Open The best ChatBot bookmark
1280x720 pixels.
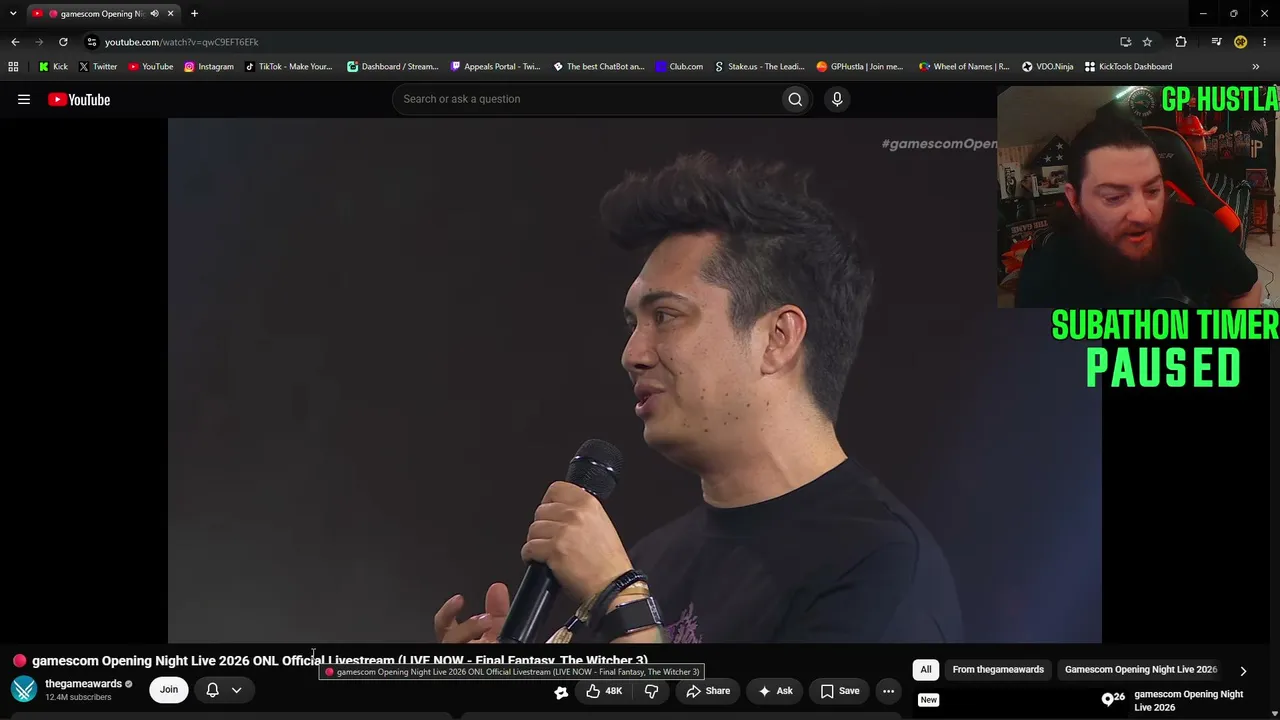coord(599,67)
